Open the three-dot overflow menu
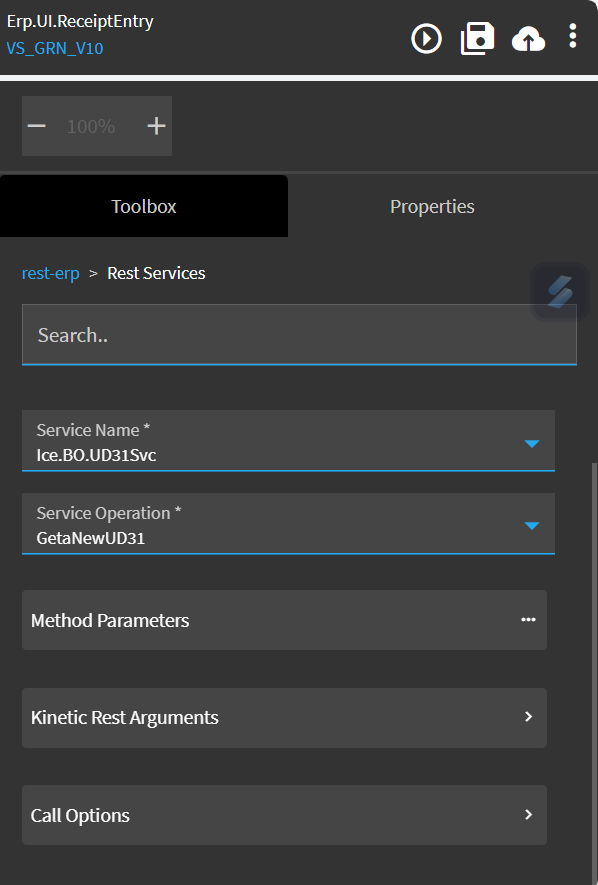 point(573,36)
